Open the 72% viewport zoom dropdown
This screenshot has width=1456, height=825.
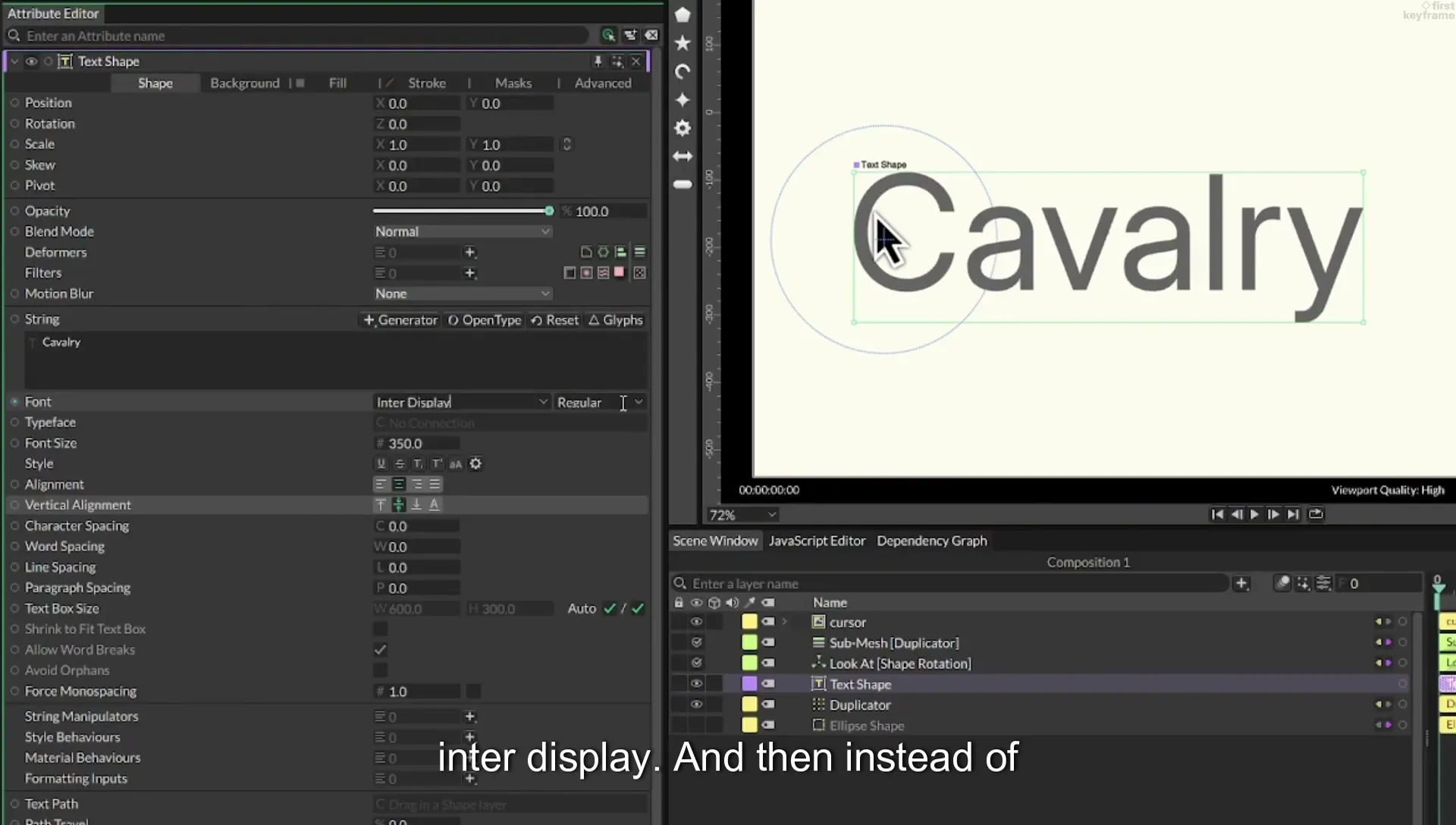click(x=742, y=515)
